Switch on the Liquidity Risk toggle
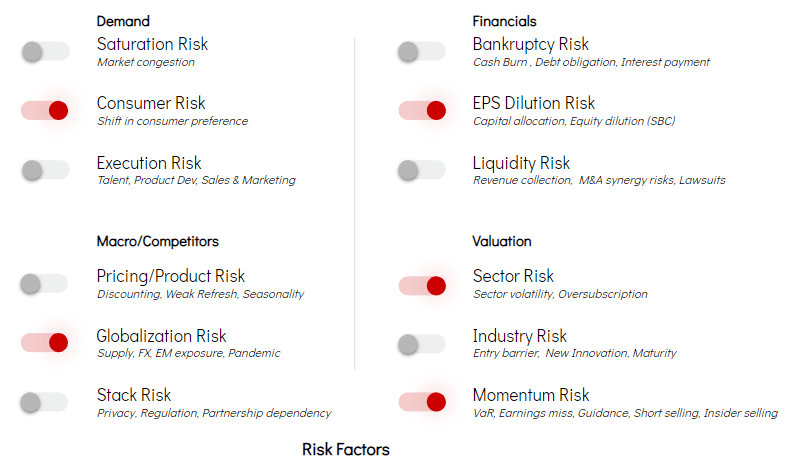 [x=421, y=169]
